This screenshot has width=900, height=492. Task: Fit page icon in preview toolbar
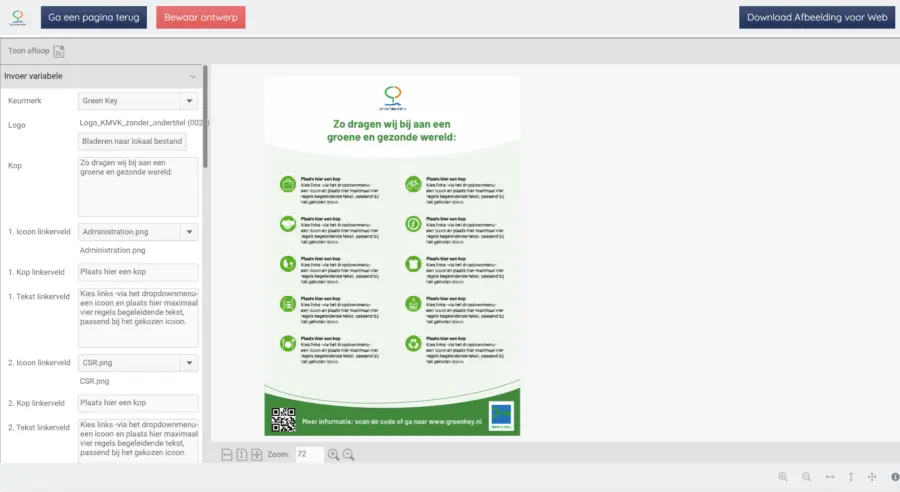[257, 455]
